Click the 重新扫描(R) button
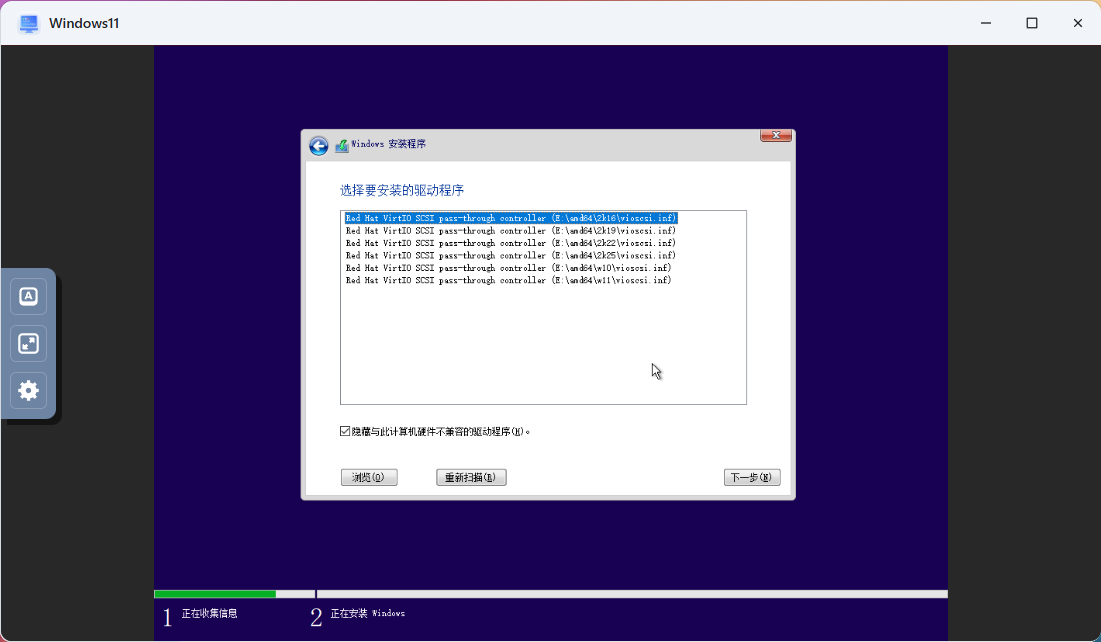This screenshot has width=1101, height=642. pos(471,478)
